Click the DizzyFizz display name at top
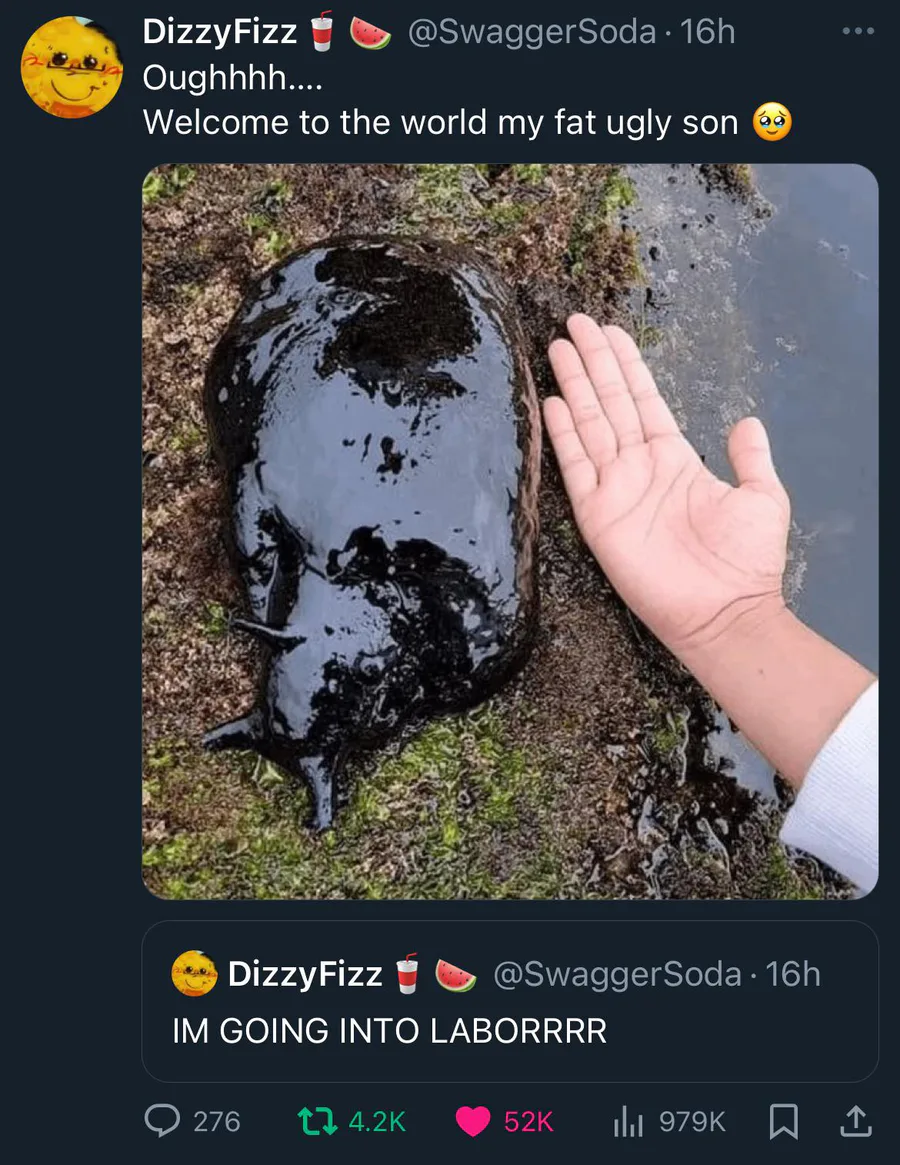 point(219,32)
